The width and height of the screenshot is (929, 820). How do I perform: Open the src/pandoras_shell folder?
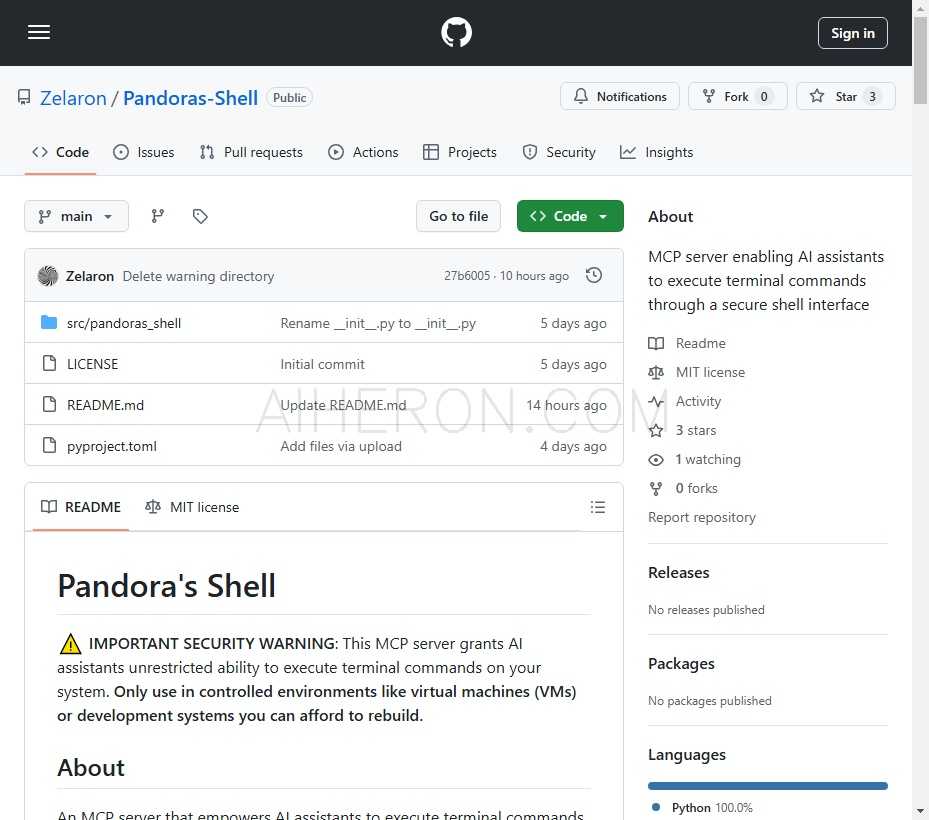124,323
